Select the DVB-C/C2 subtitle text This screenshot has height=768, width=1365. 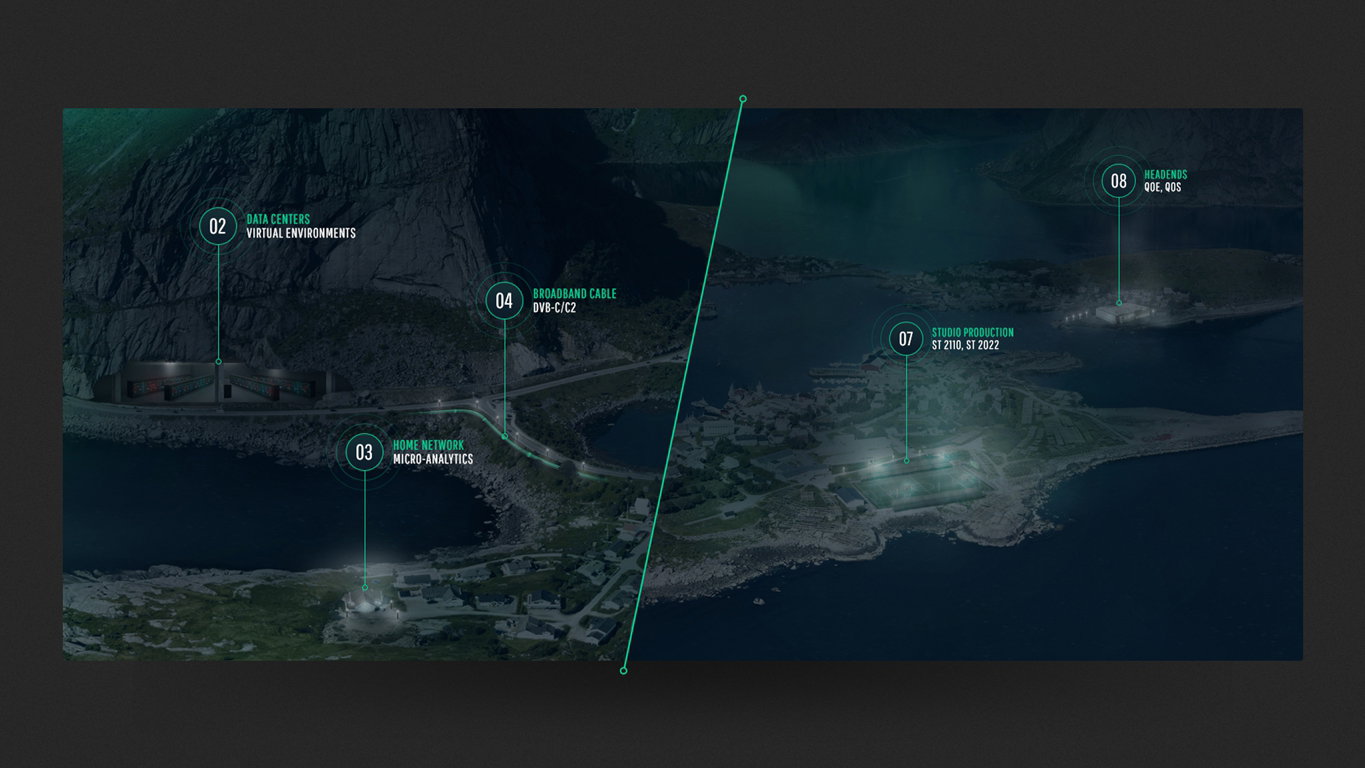(555, 308)
